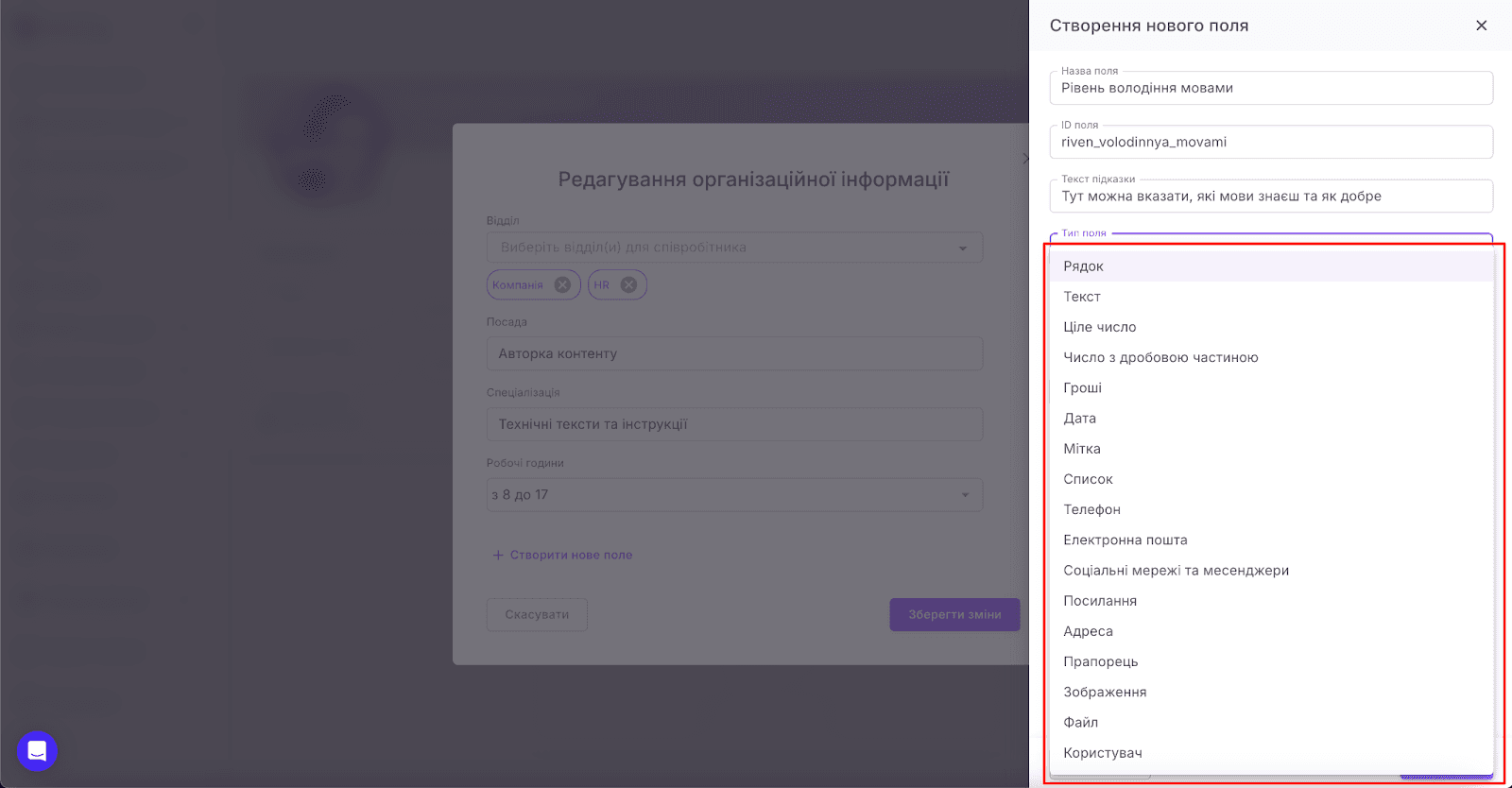Remove the Компанія department tag
1512x788 pixels.
[x=562, y=284]
